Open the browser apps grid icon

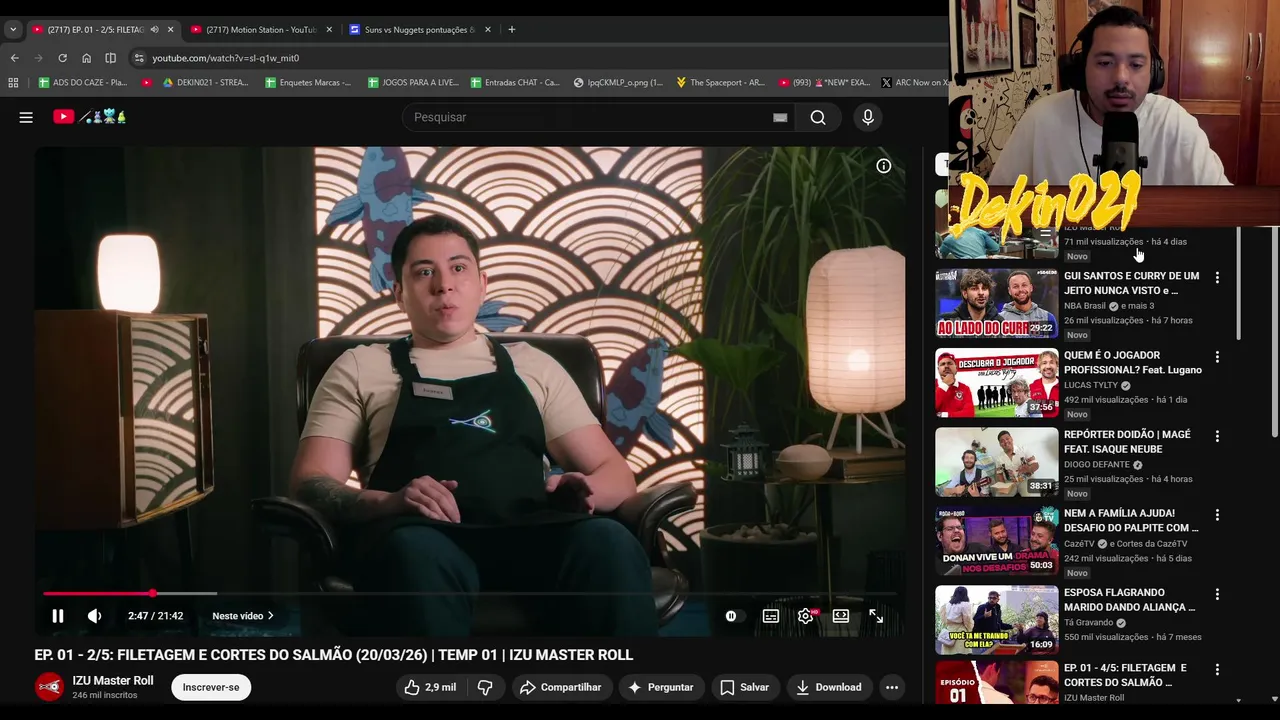tap(13, 83)
